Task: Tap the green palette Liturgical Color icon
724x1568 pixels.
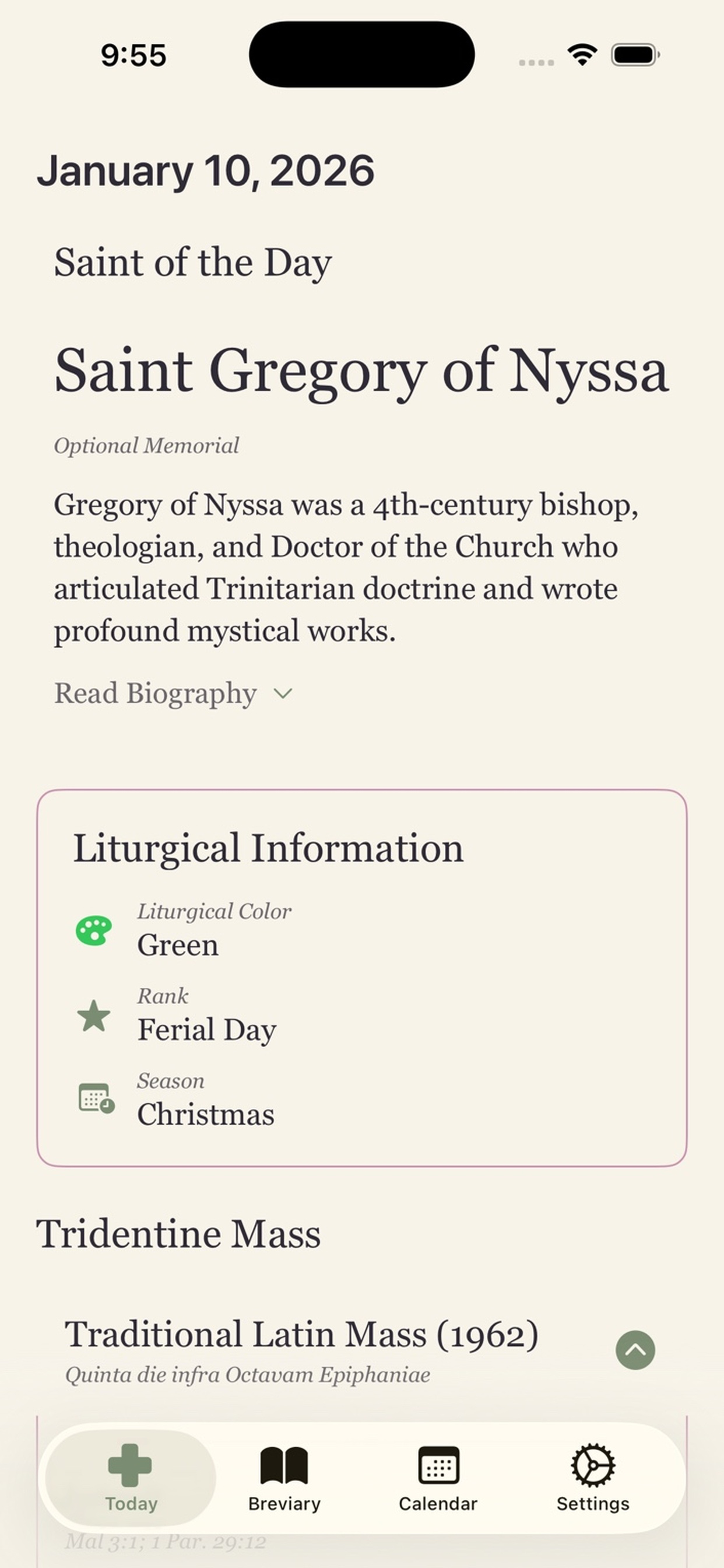Action: point(94,930)
